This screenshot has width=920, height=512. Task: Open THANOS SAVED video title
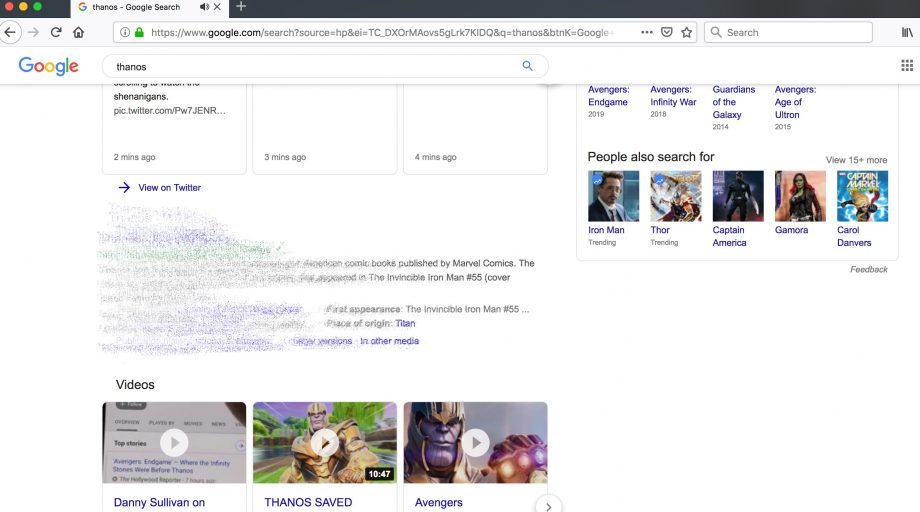308,503
